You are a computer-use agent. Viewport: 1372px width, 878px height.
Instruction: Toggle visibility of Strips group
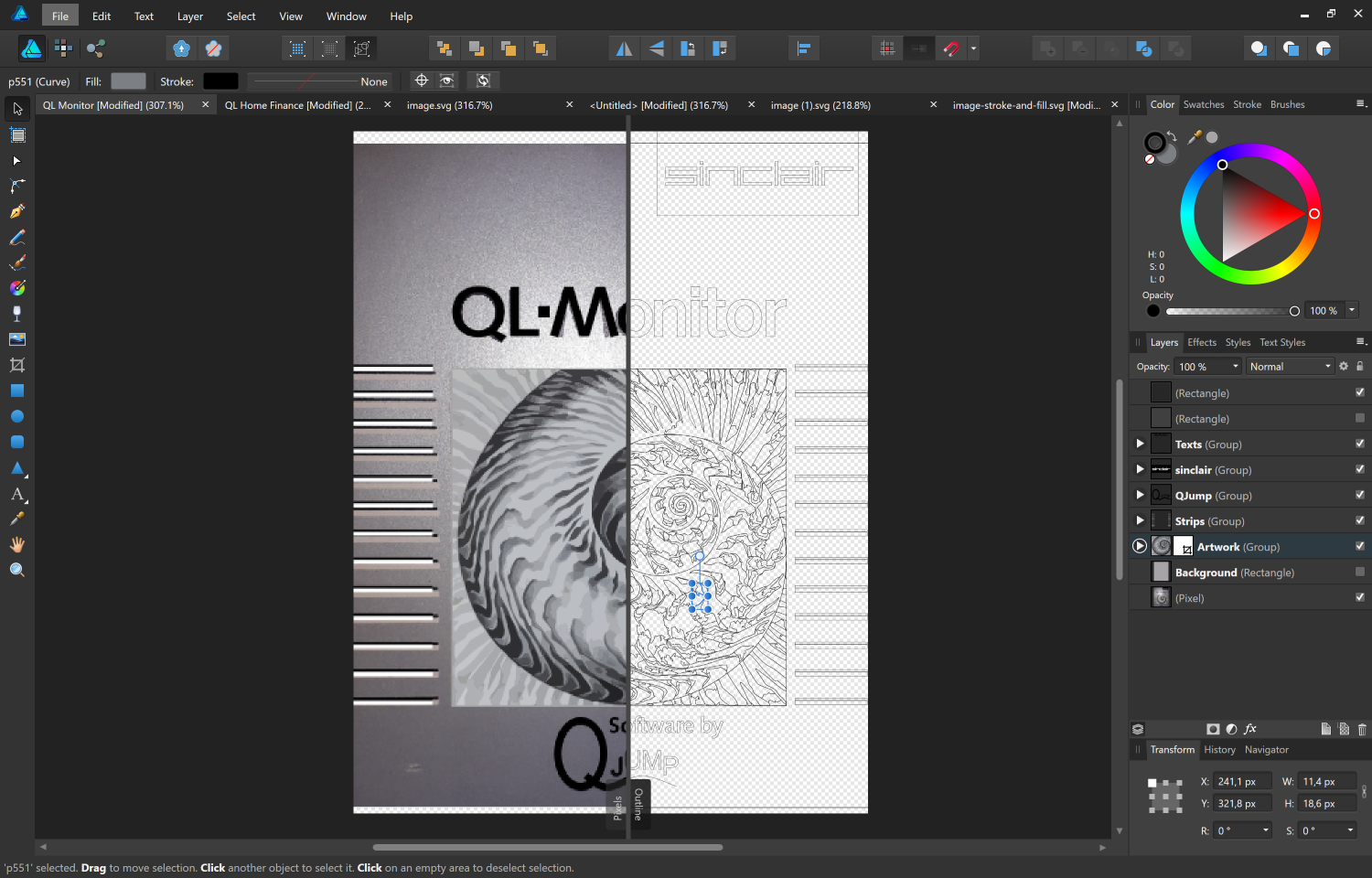click(1360, 520)
